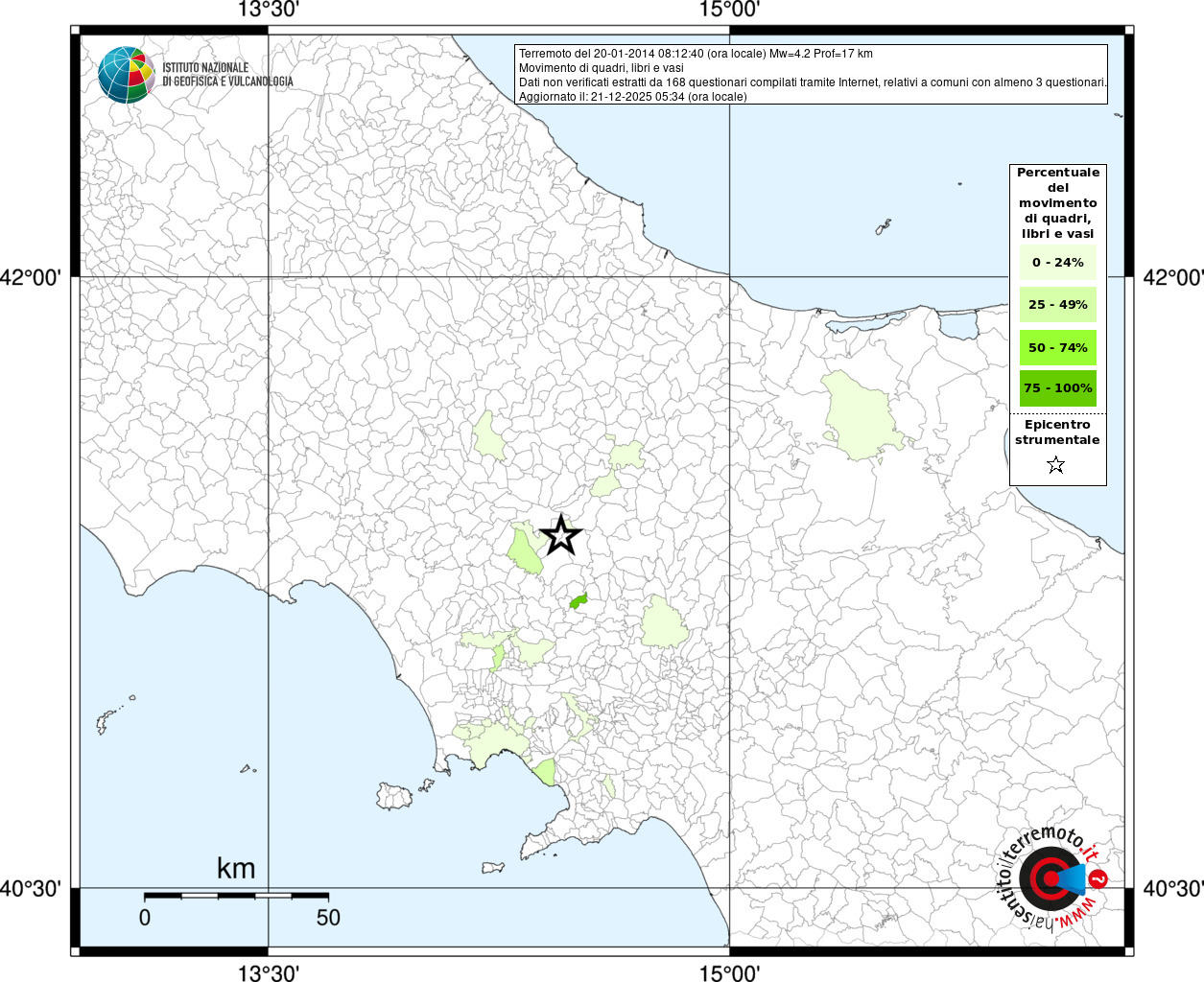Click the left 42°00' latitude label

pyautogui.click(x=31, y=278)
